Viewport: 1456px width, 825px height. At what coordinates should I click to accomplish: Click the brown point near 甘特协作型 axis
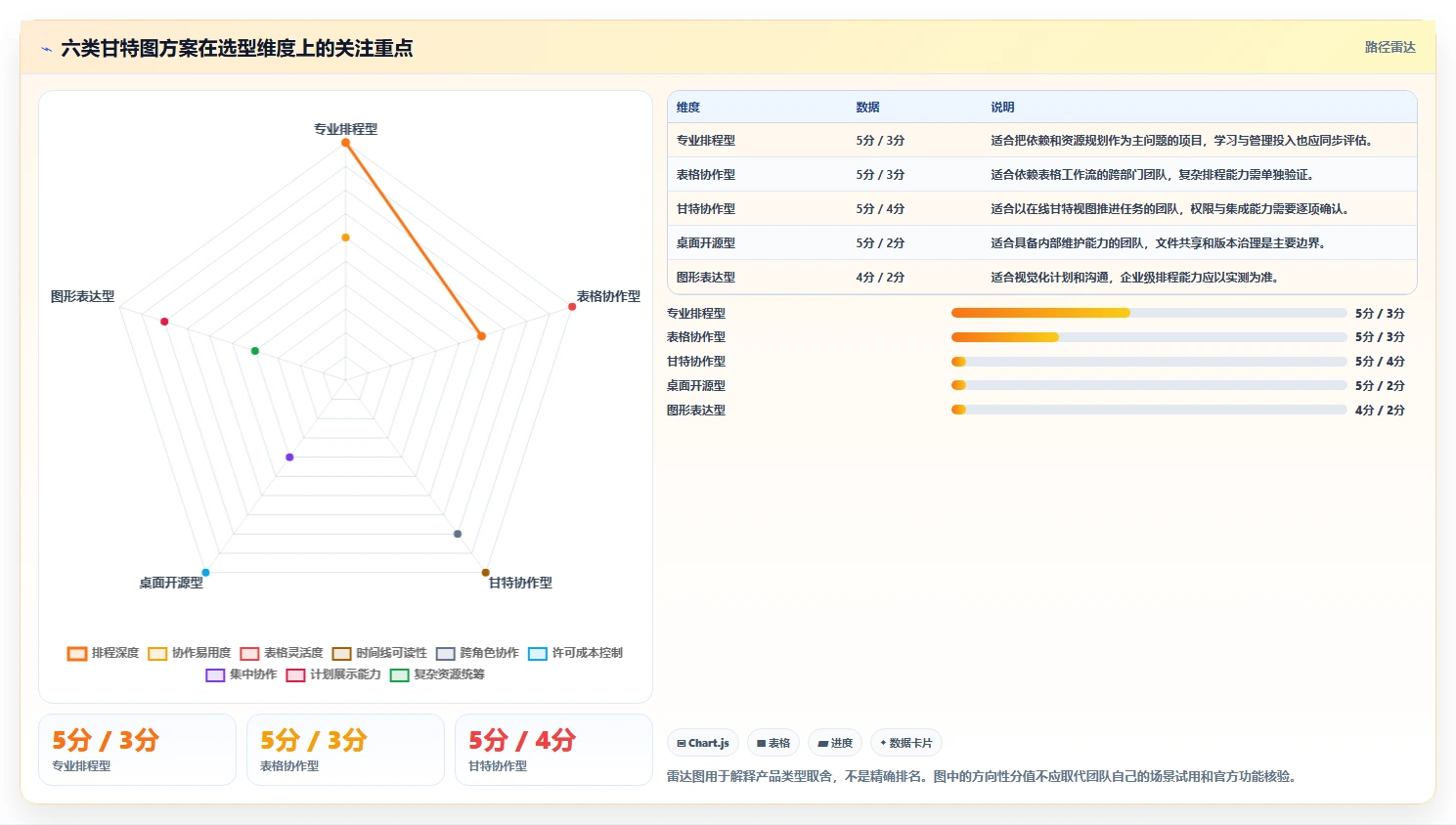[x=485, y=573]
